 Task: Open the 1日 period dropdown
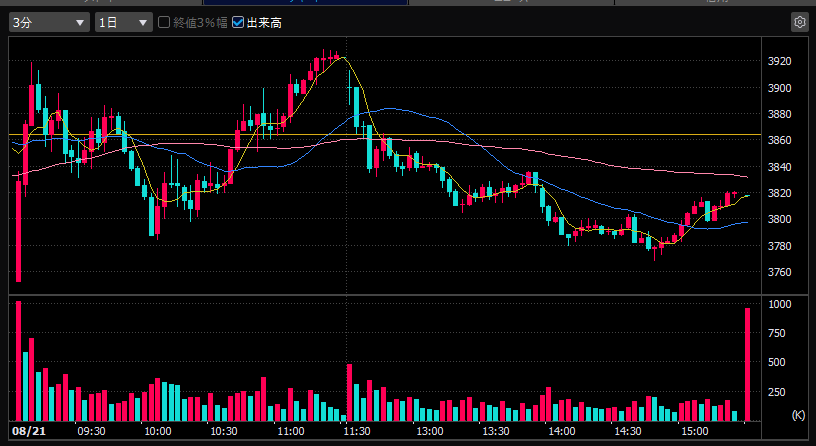(x=123, y=22)
